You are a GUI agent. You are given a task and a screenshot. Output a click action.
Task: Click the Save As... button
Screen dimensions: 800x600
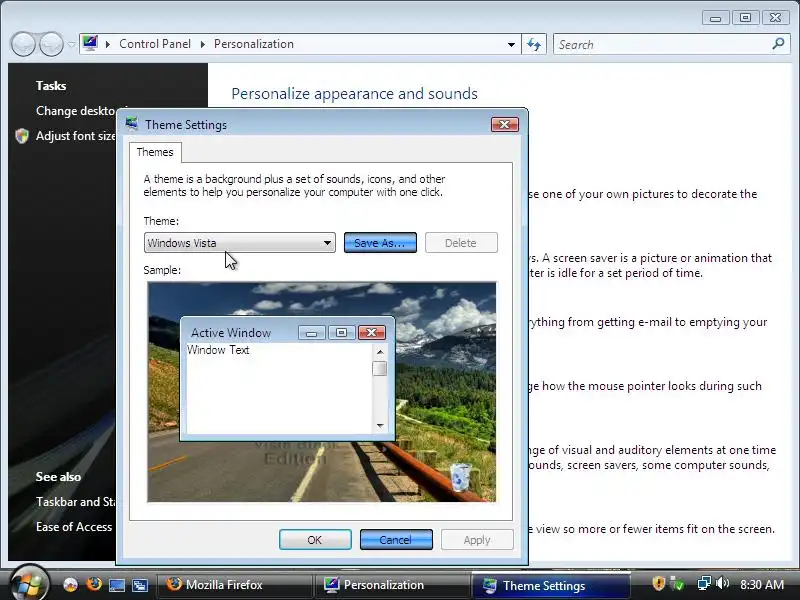380,243
